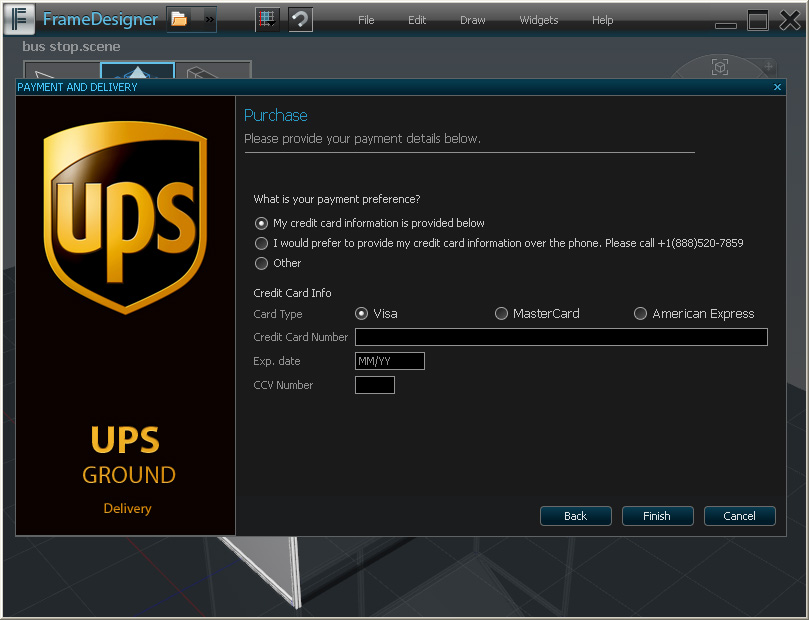
Task: Click the 'UPS GROUND' text in side panel
Action: [x=128, y=456]
